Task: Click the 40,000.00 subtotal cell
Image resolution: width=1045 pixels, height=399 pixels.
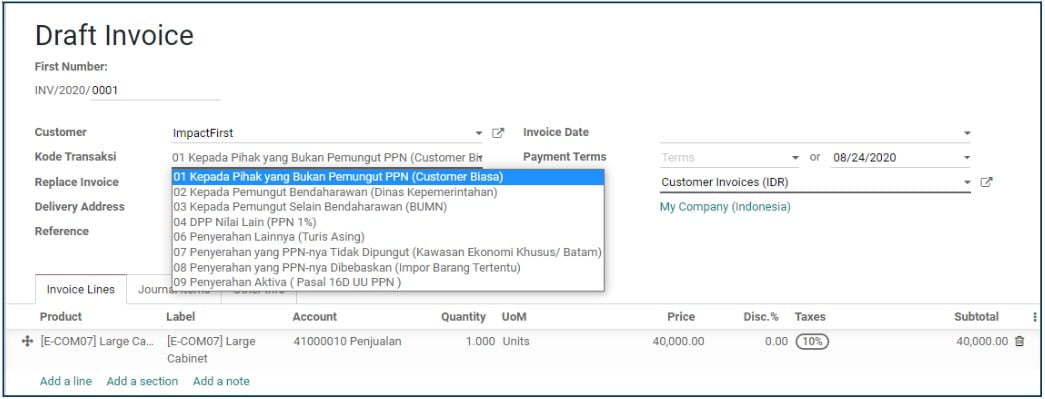Action: [x=982, y=341]
